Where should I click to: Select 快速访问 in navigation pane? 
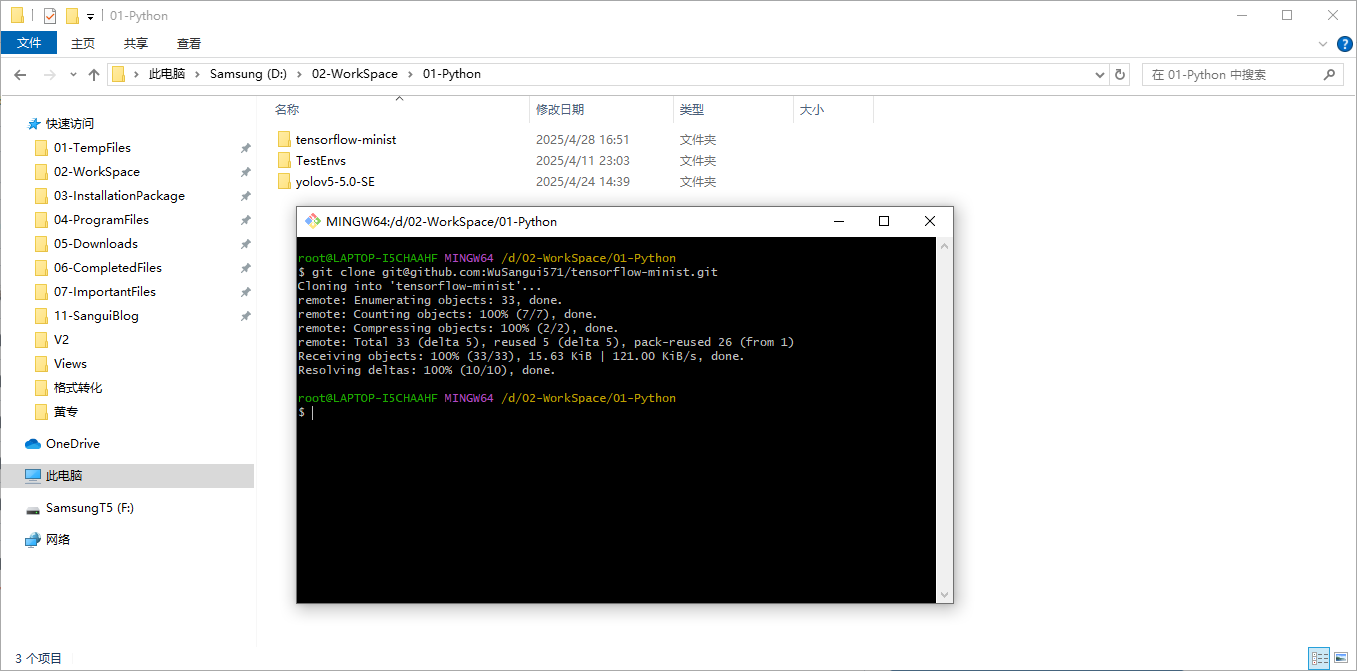coord(70,124)
